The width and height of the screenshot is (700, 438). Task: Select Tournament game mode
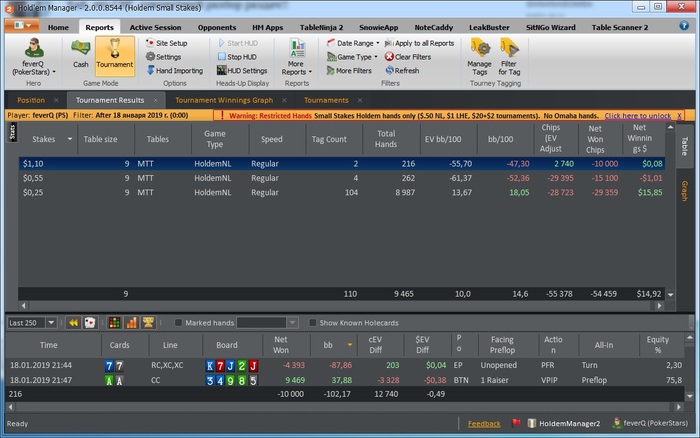(x=115, y=54)
